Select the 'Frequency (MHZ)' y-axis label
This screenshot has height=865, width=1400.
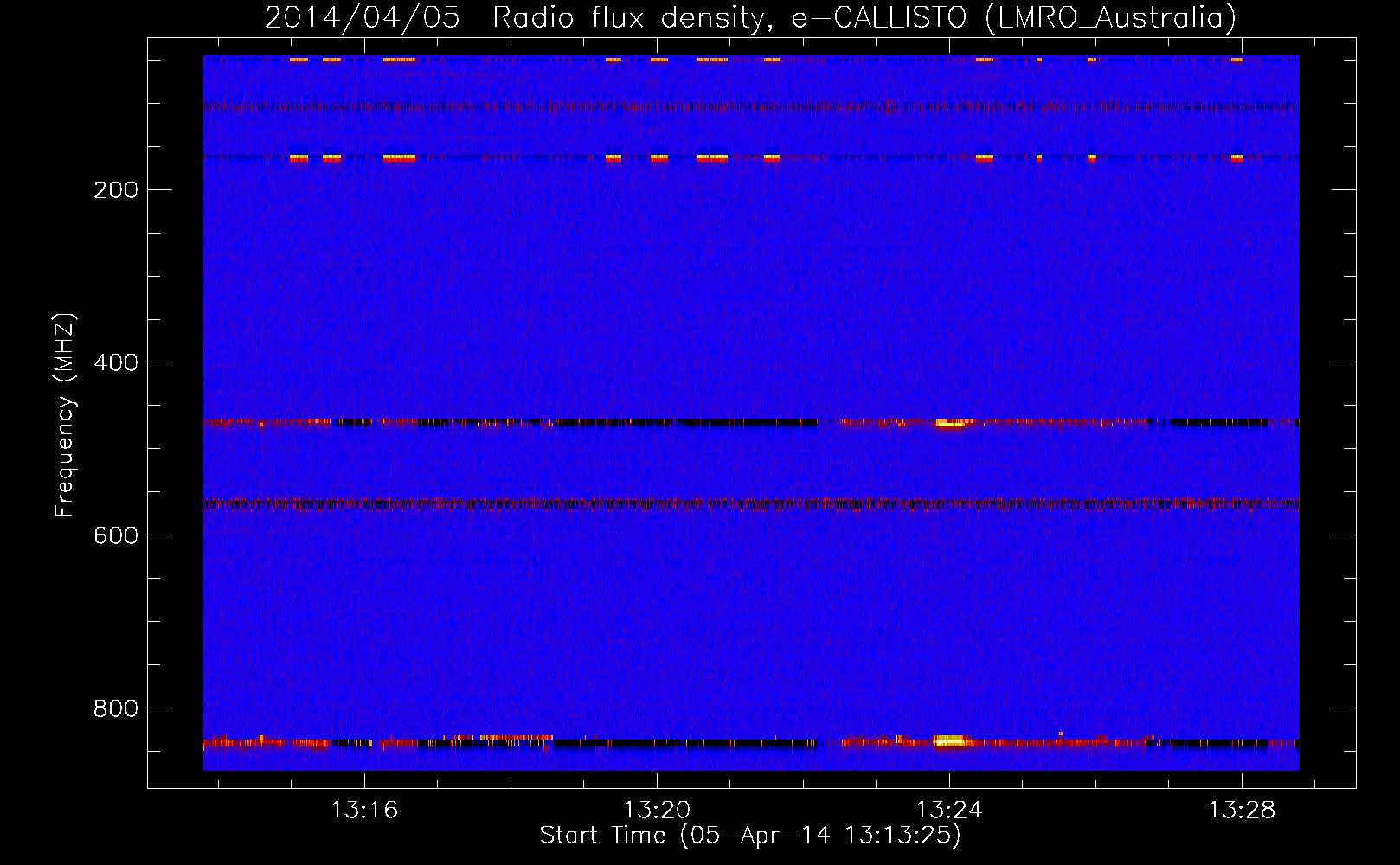[64, 415]
